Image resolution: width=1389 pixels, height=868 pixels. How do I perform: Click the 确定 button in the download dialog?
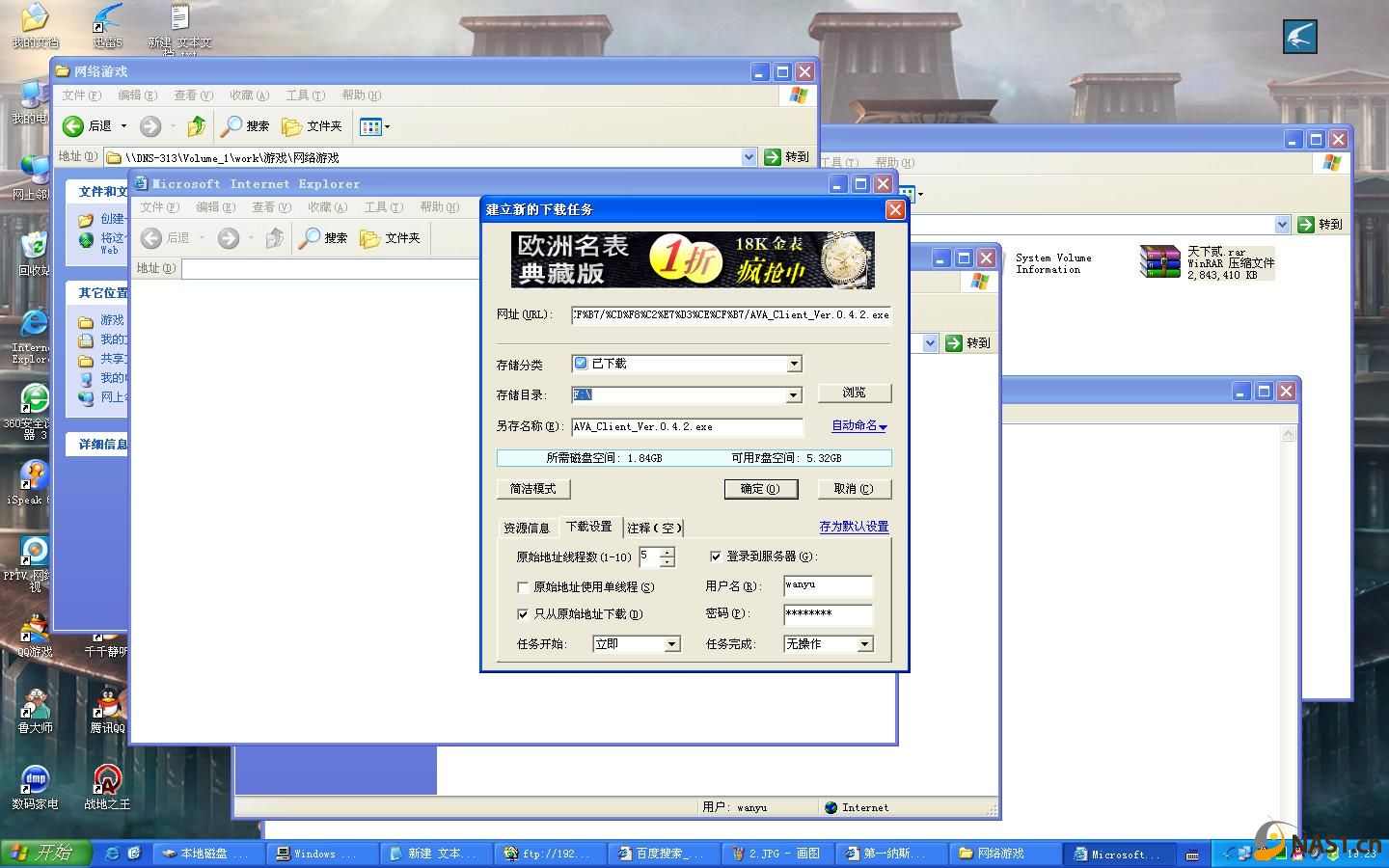pos(760,489)
